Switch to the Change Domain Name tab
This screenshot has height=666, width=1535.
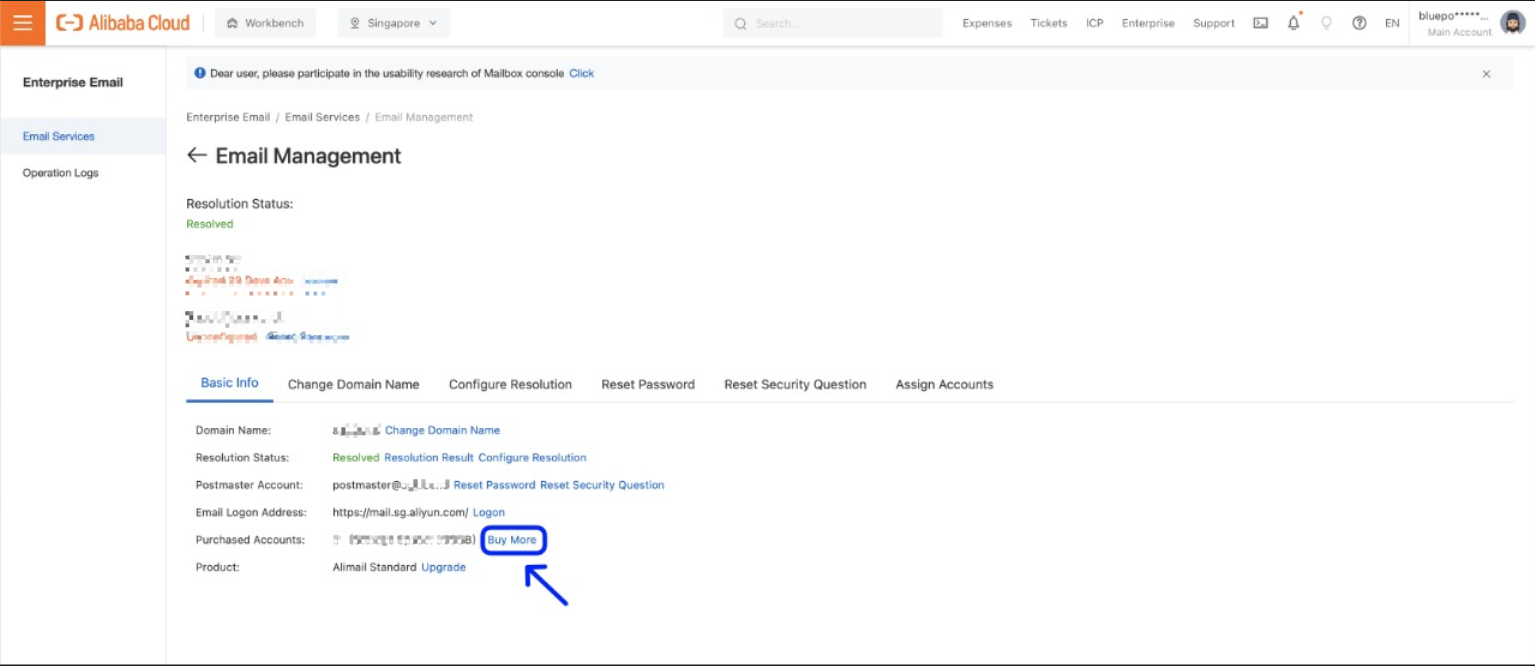354,384
